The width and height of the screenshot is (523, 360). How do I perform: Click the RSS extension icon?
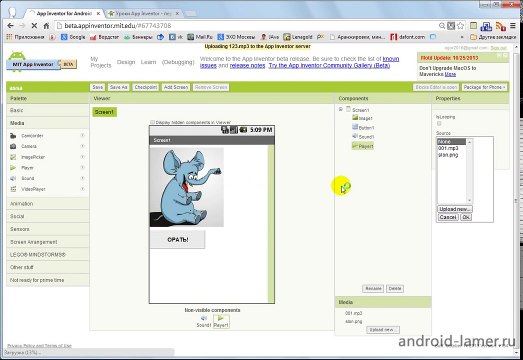pos(500,26)
